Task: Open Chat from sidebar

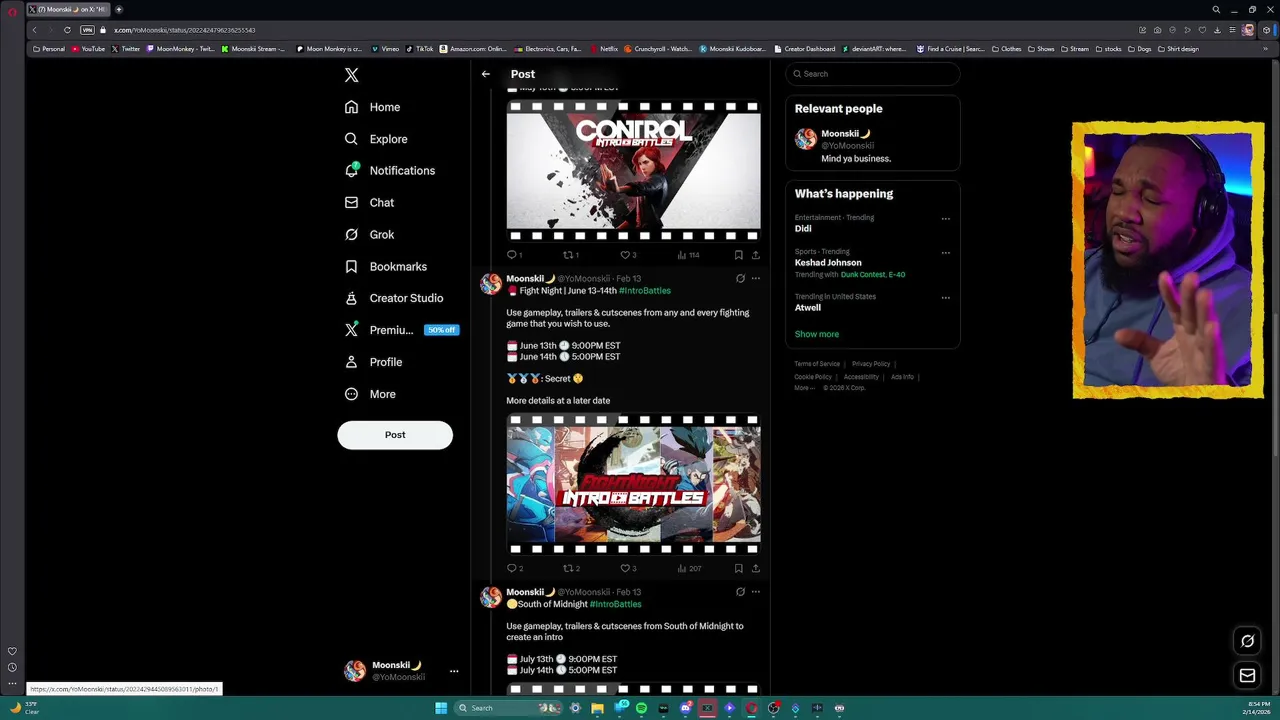Action: (369, 203)
